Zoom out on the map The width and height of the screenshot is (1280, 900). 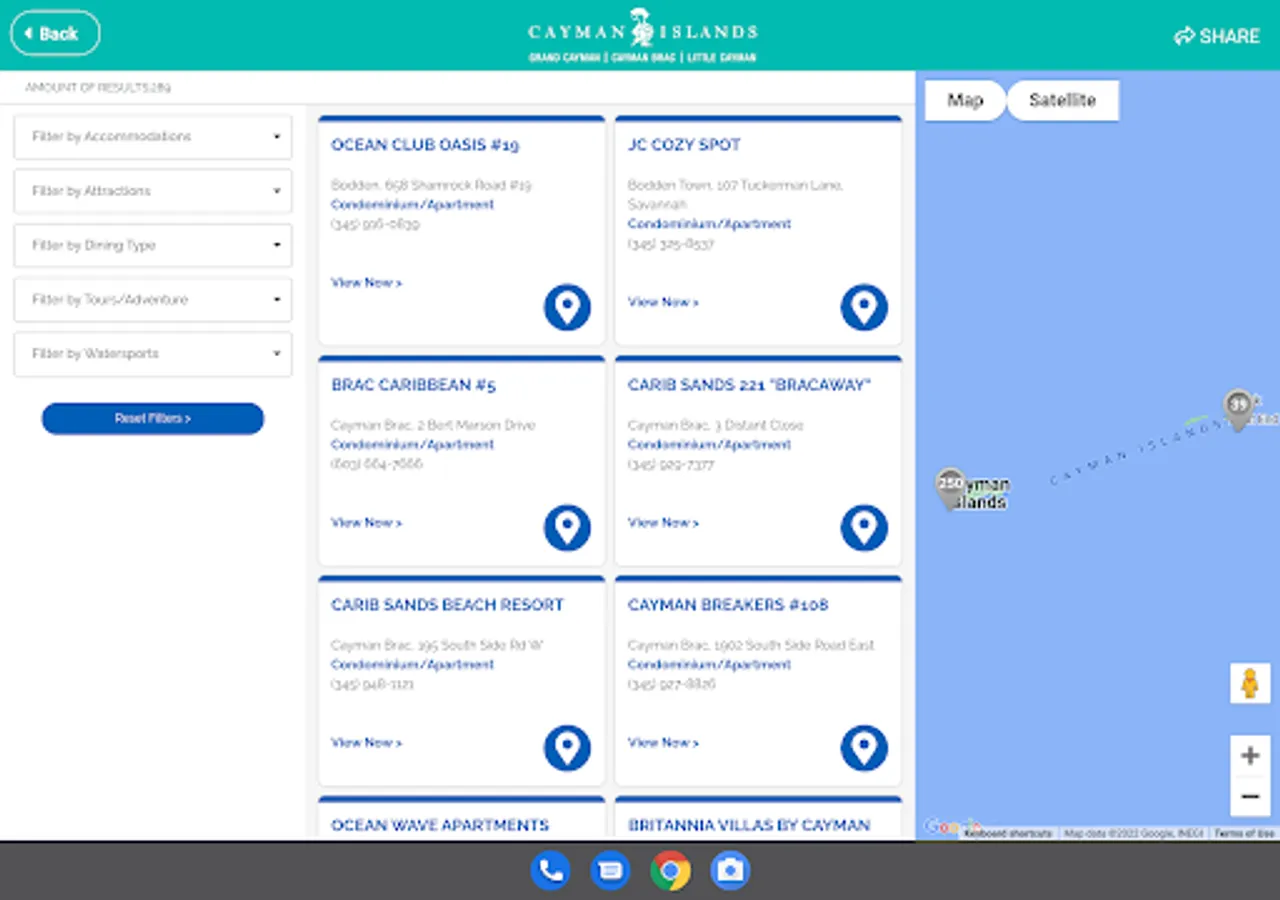(x=1250, y=797)
